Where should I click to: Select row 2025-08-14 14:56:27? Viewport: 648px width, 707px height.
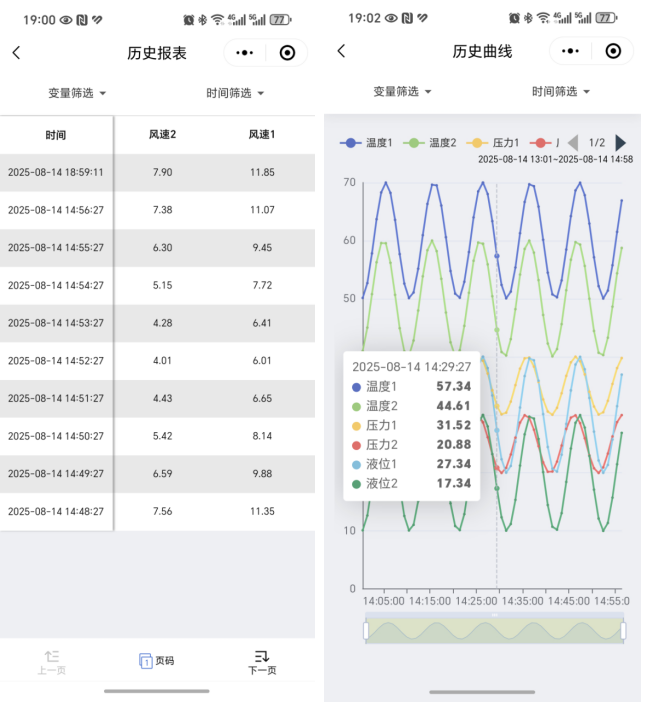[157, 210]
